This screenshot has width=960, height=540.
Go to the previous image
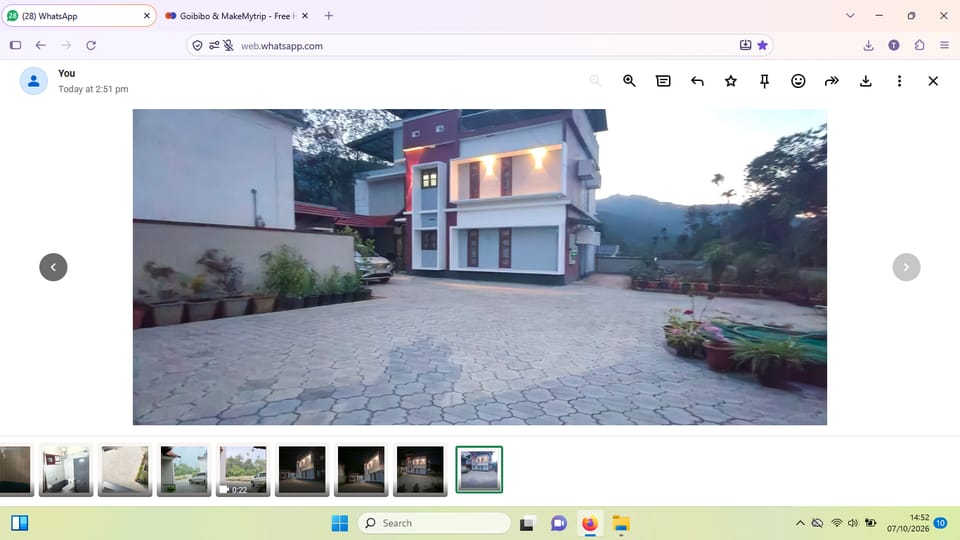tap(53, 267)
